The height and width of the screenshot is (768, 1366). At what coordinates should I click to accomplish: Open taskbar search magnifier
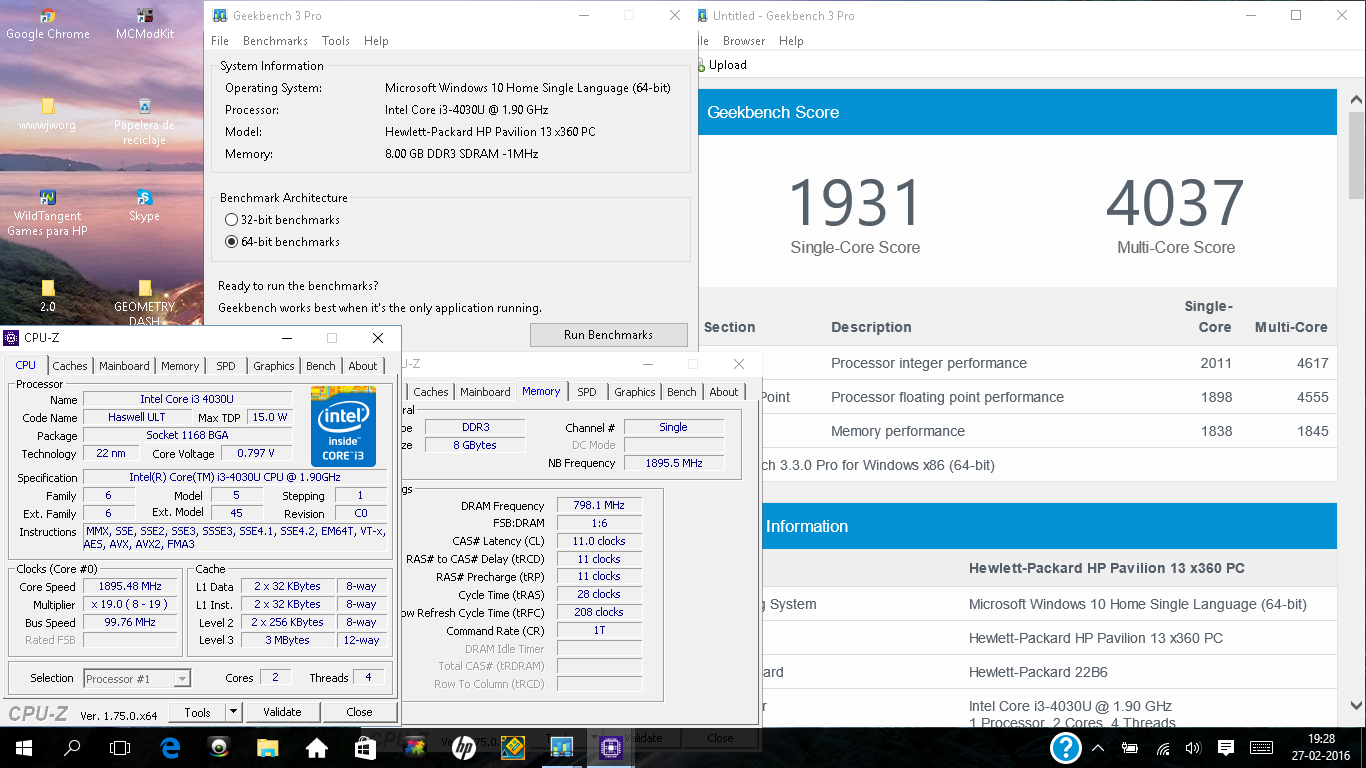pos(72,747)
